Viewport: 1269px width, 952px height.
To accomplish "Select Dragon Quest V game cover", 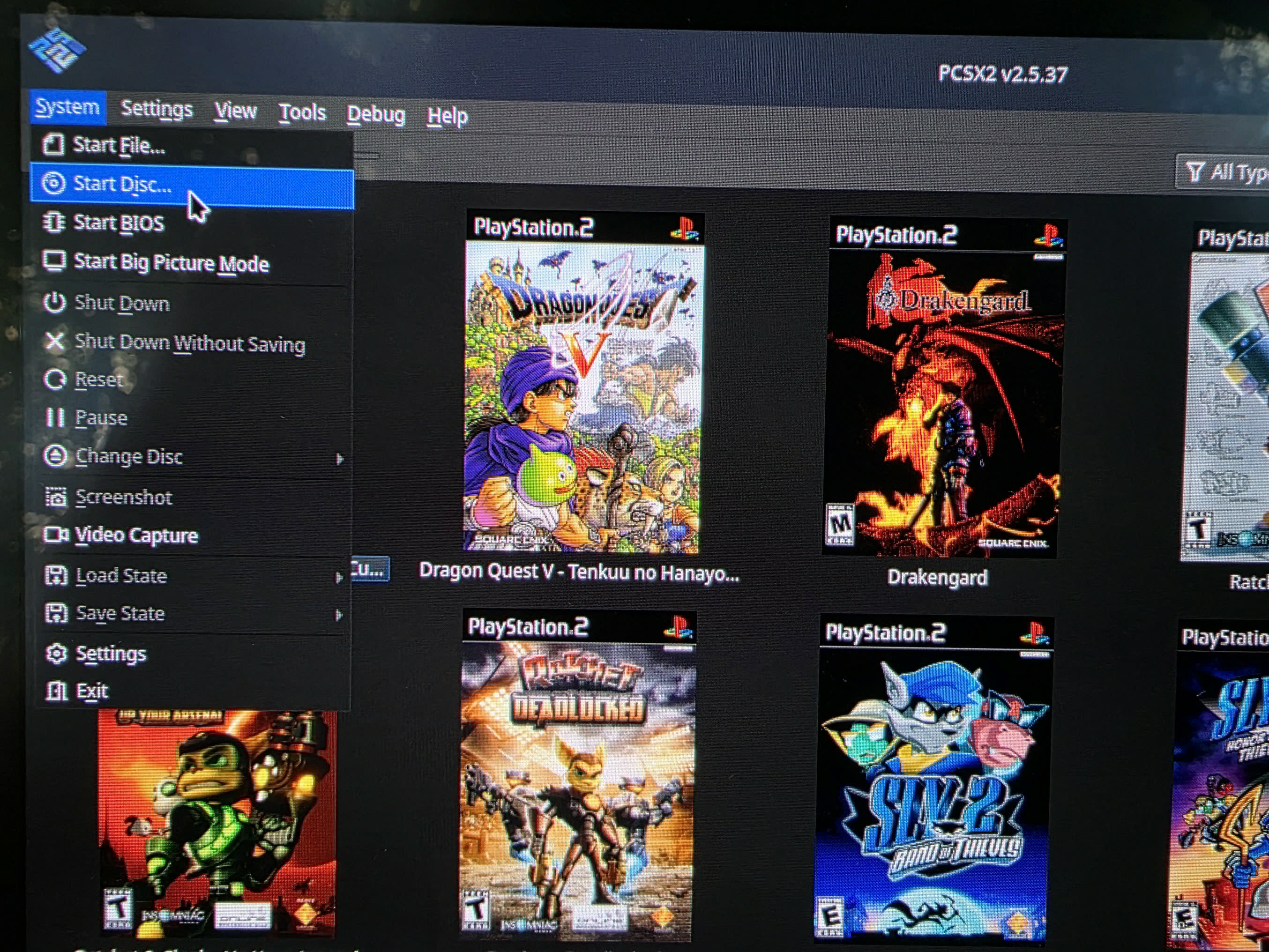I will pyautogui.click(x=583, y=382).
